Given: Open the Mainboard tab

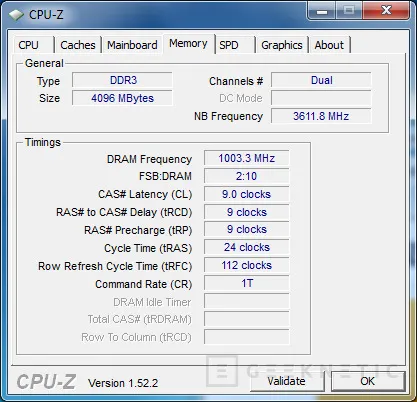Looking at the screenshot, I should (x=132, y=45).
